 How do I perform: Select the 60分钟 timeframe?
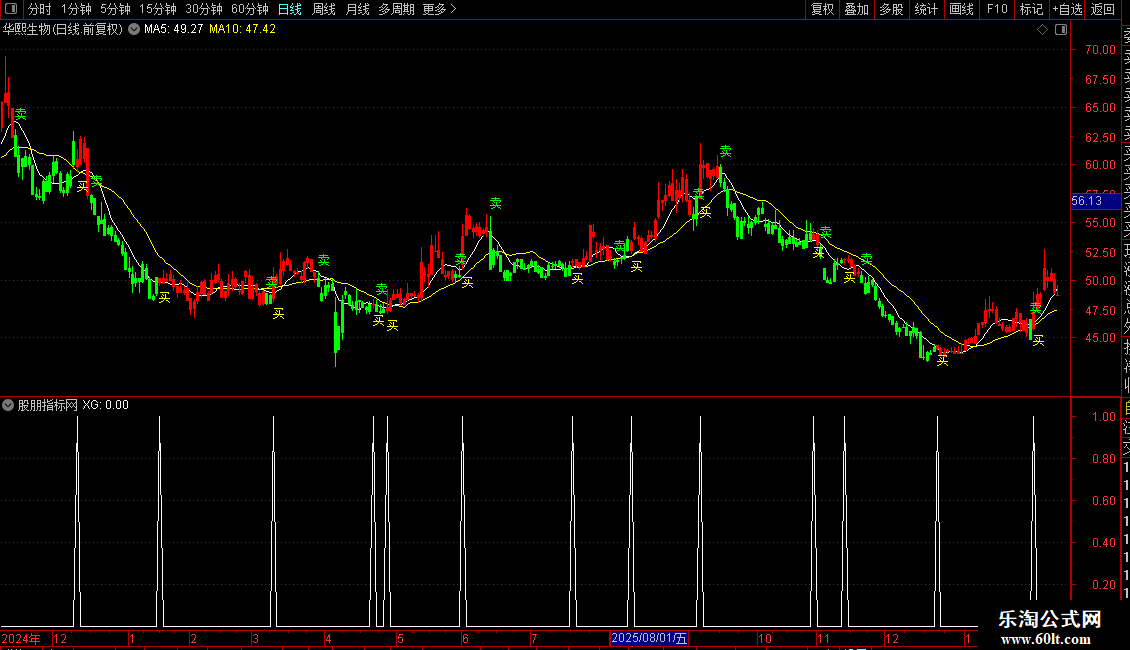pyautogui.click(x=250, y=9)
